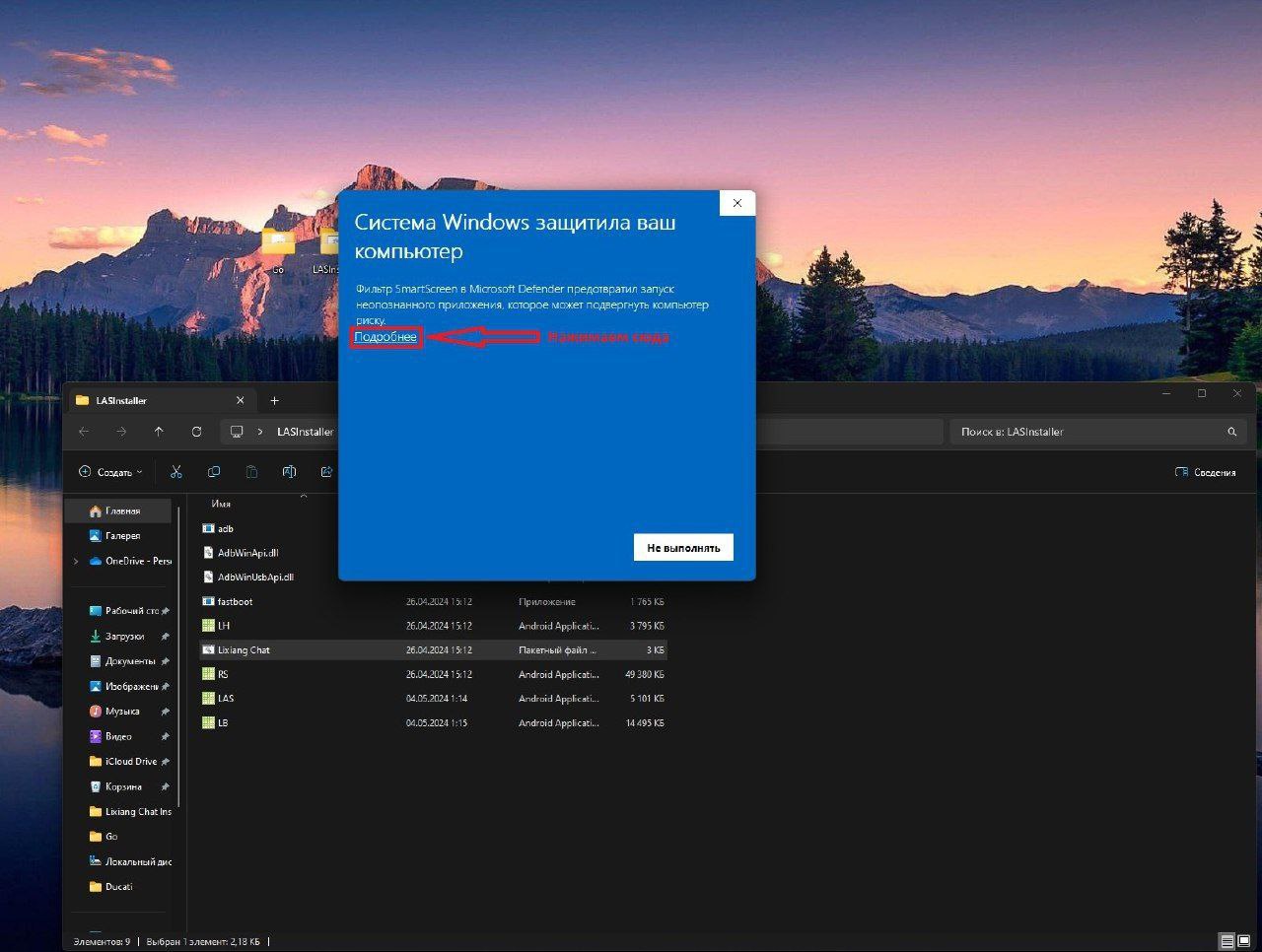
Task: Click LASInstaller in the address bar
Action: [x=305, y=432]
